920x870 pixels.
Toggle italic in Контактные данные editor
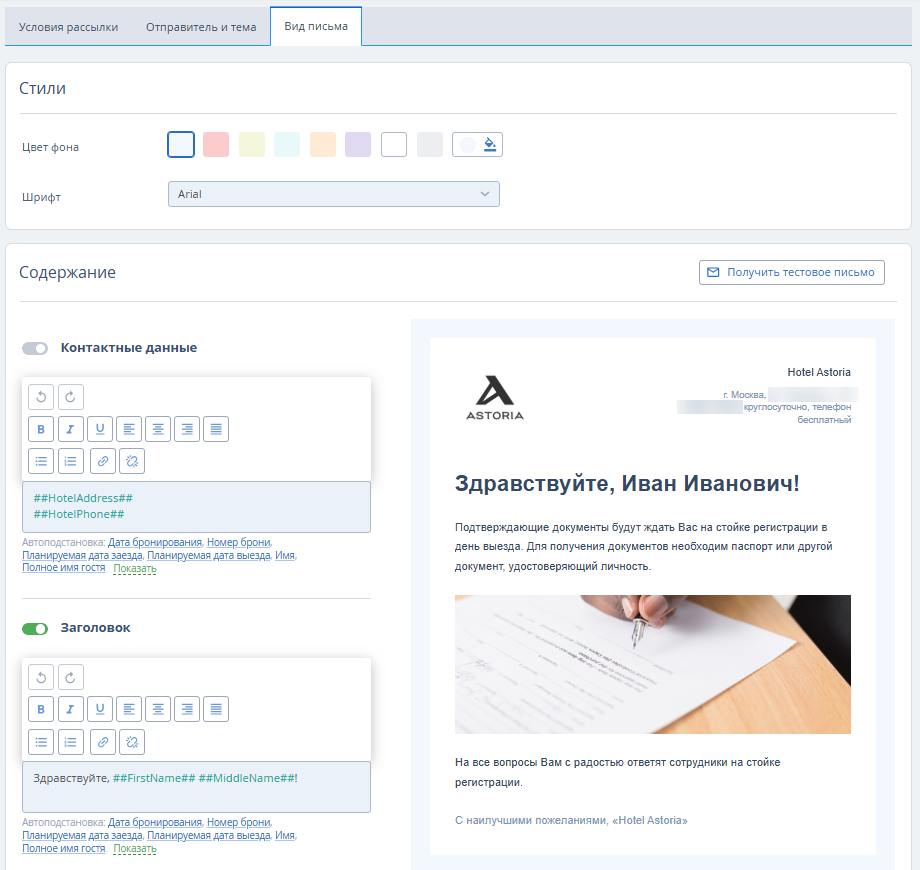point(70,429)
